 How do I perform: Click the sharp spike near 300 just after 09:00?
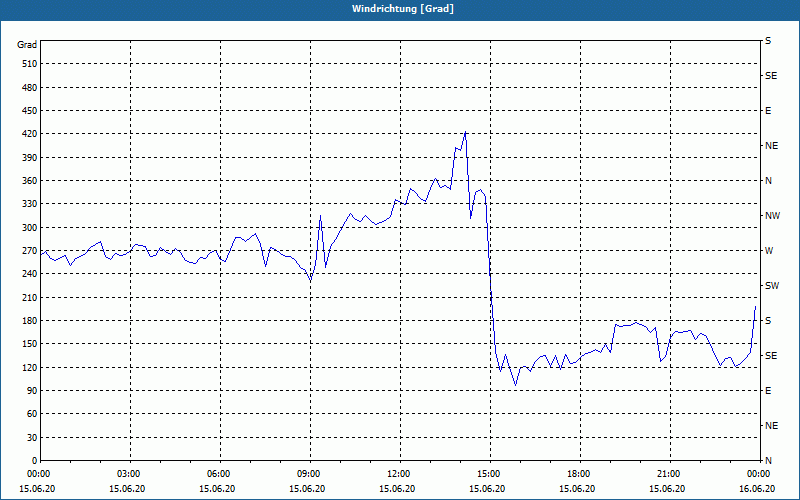point(320,216)
